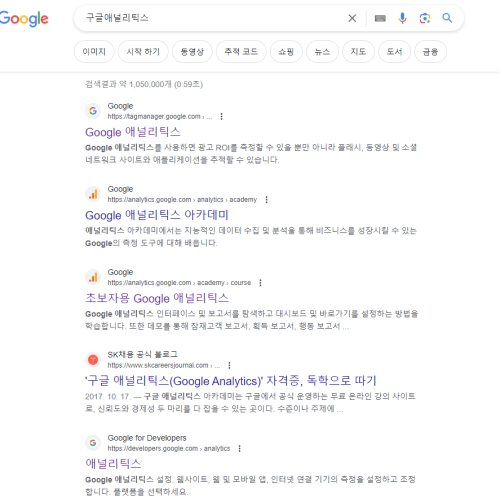Click Google favicon of tagmanager result

pyautogui.click(x=93, y=111)
